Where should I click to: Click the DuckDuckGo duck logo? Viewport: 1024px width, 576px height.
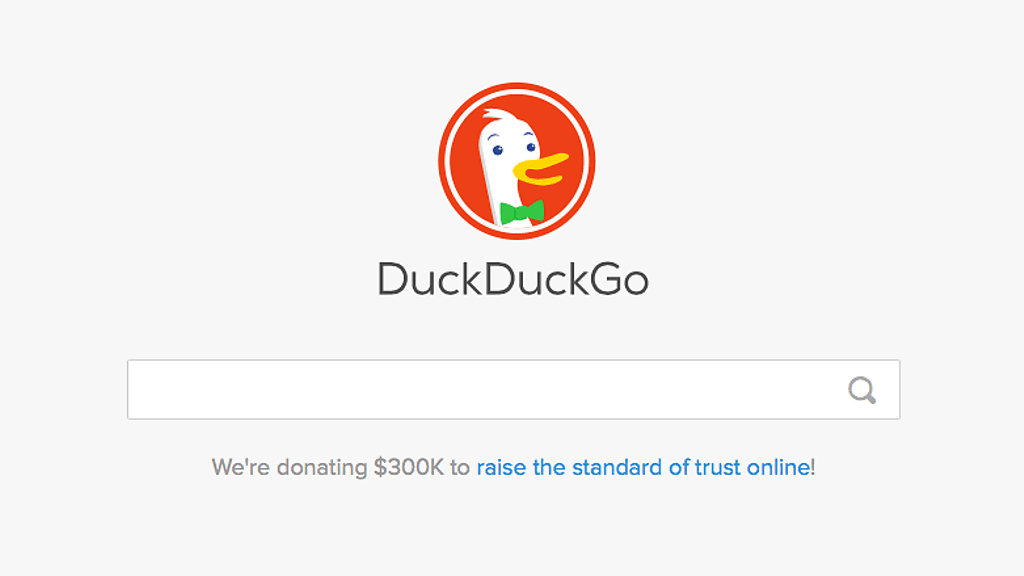(x=517, y=161)
